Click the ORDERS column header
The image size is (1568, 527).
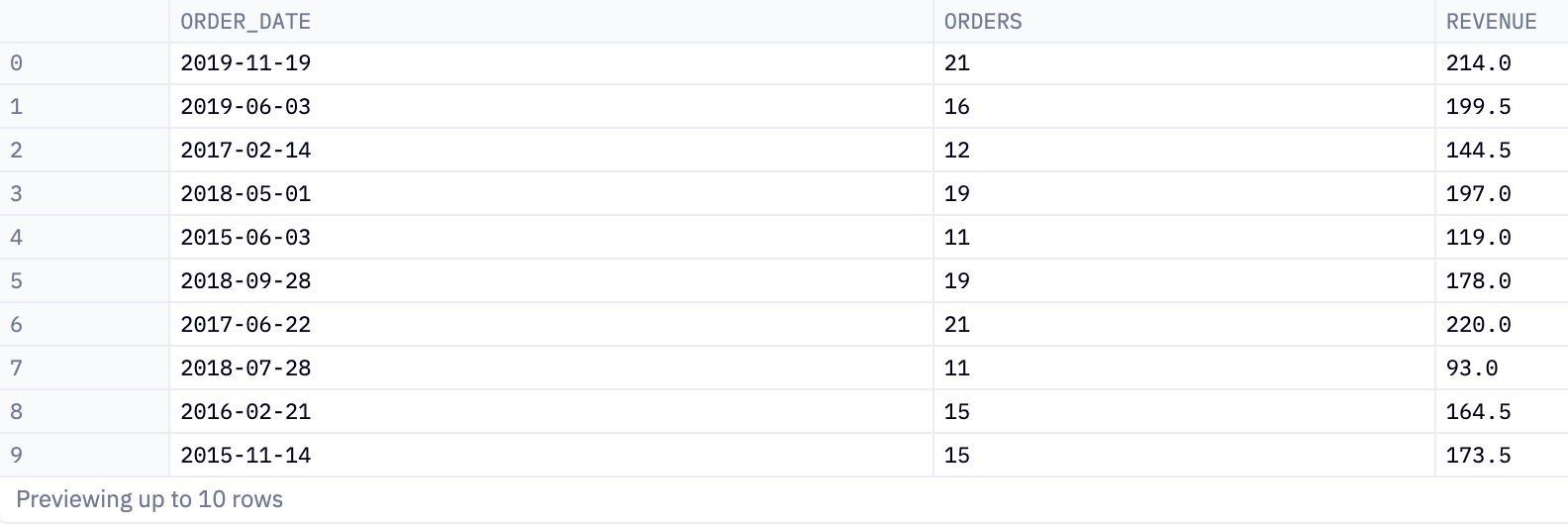point(1184,21)
